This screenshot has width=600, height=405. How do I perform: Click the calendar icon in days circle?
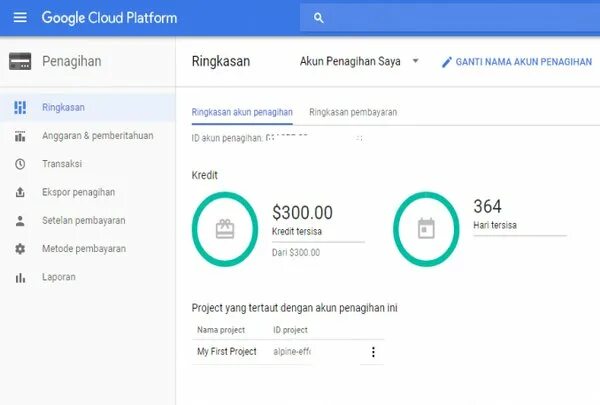click(x=426, y=229)
